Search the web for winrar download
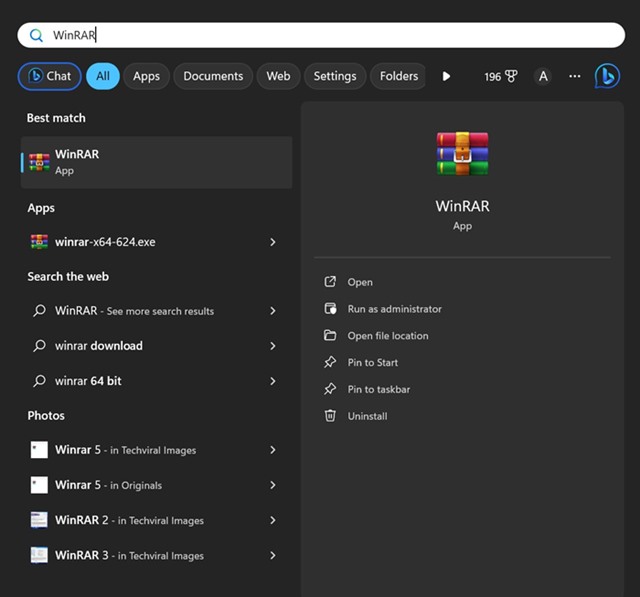640x597 pixels. click(156, 346)
